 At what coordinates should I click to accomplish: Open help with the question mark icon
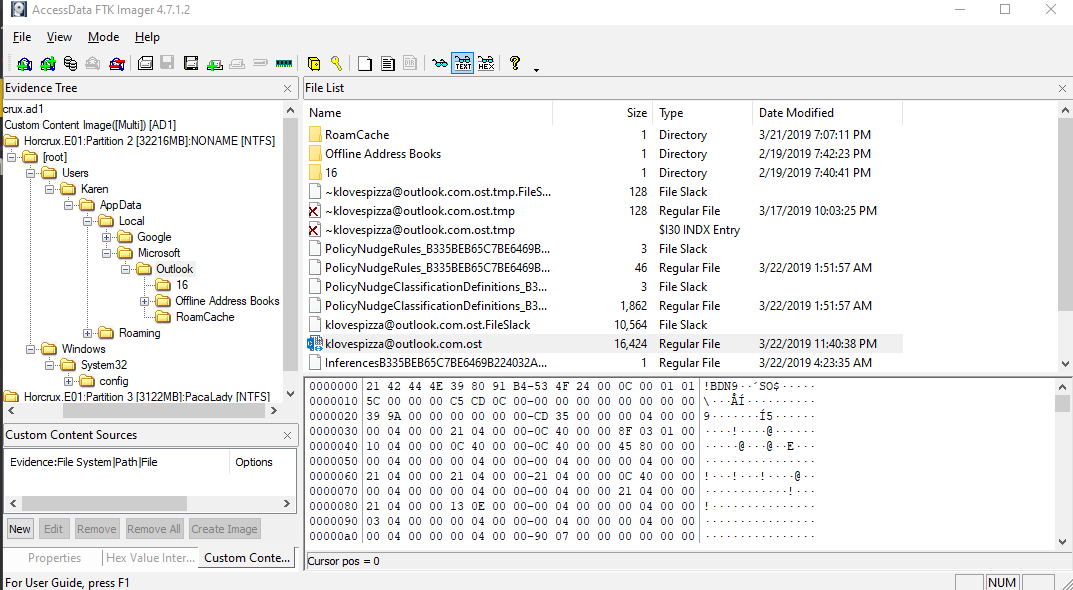[515, 63]
